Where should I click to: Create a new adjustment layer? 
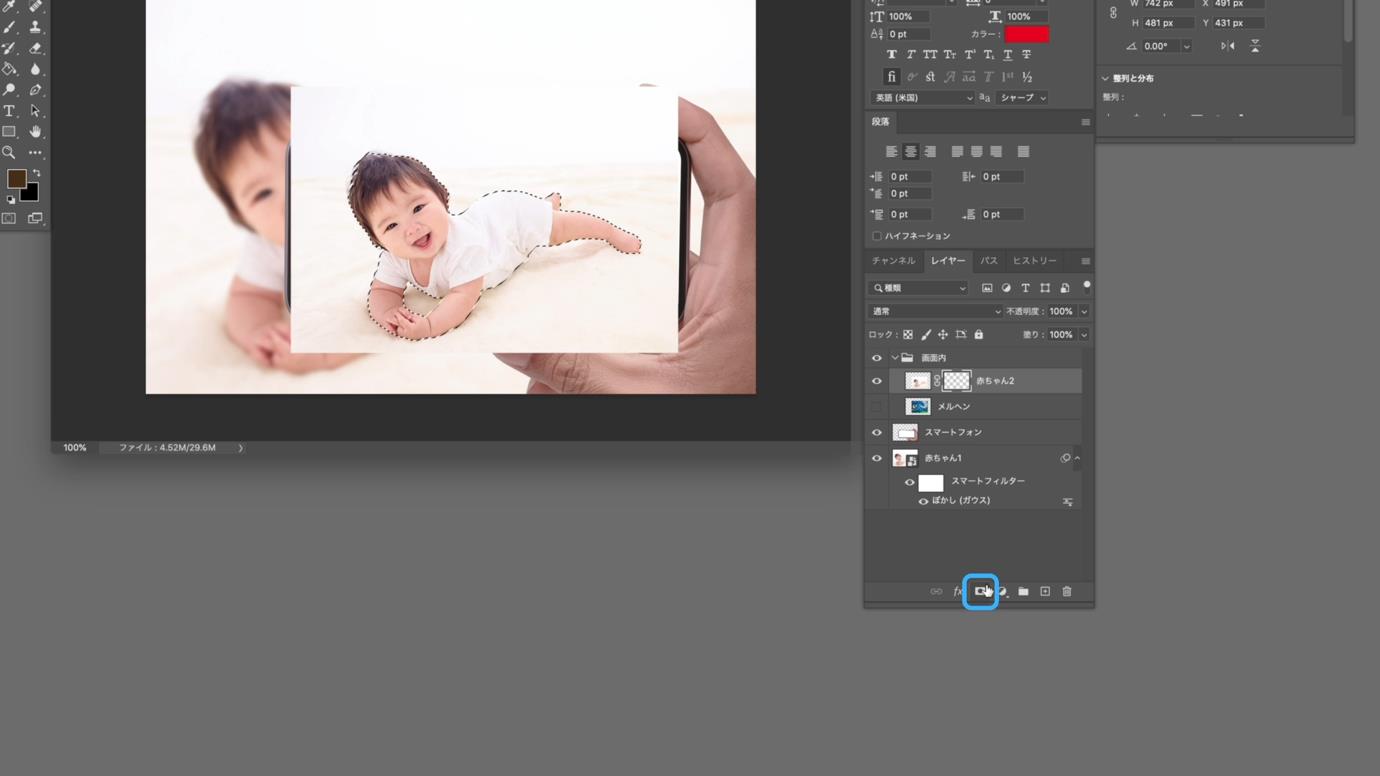pos(1002,592)
